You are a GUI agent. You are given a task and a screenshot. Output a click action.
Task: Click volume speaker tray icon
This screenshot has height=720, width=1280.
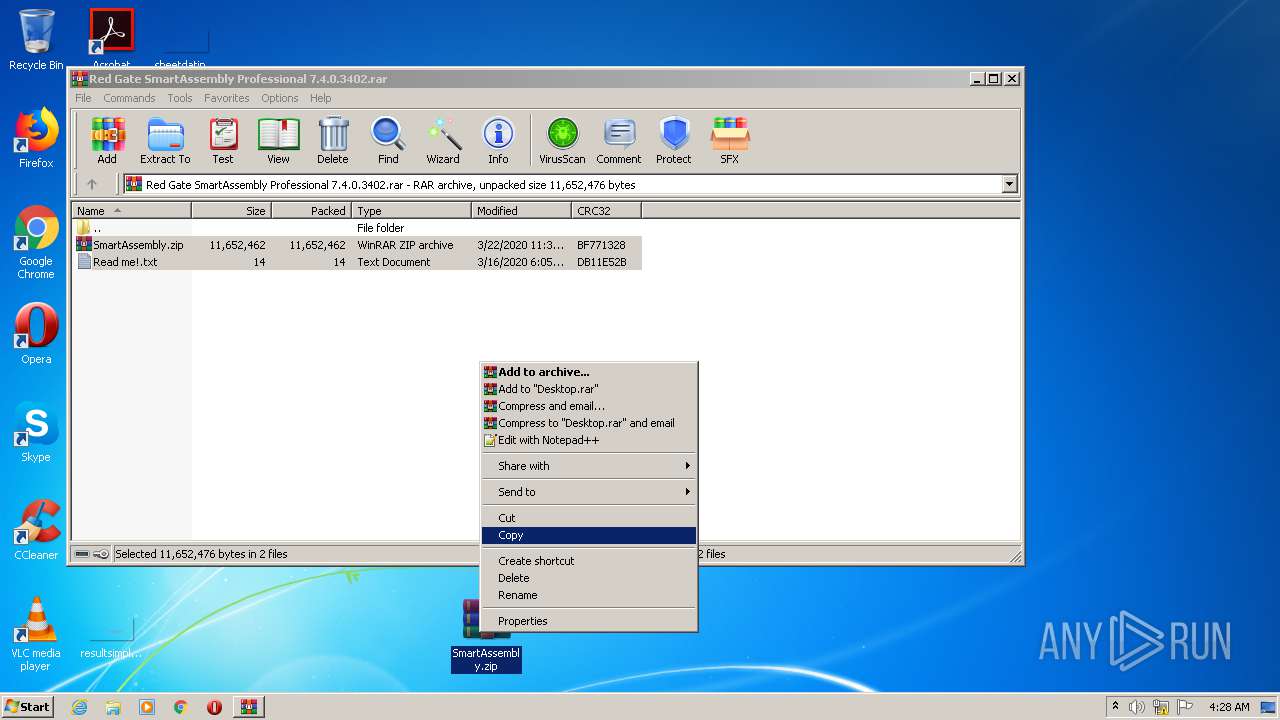[x=1137, y=707]
